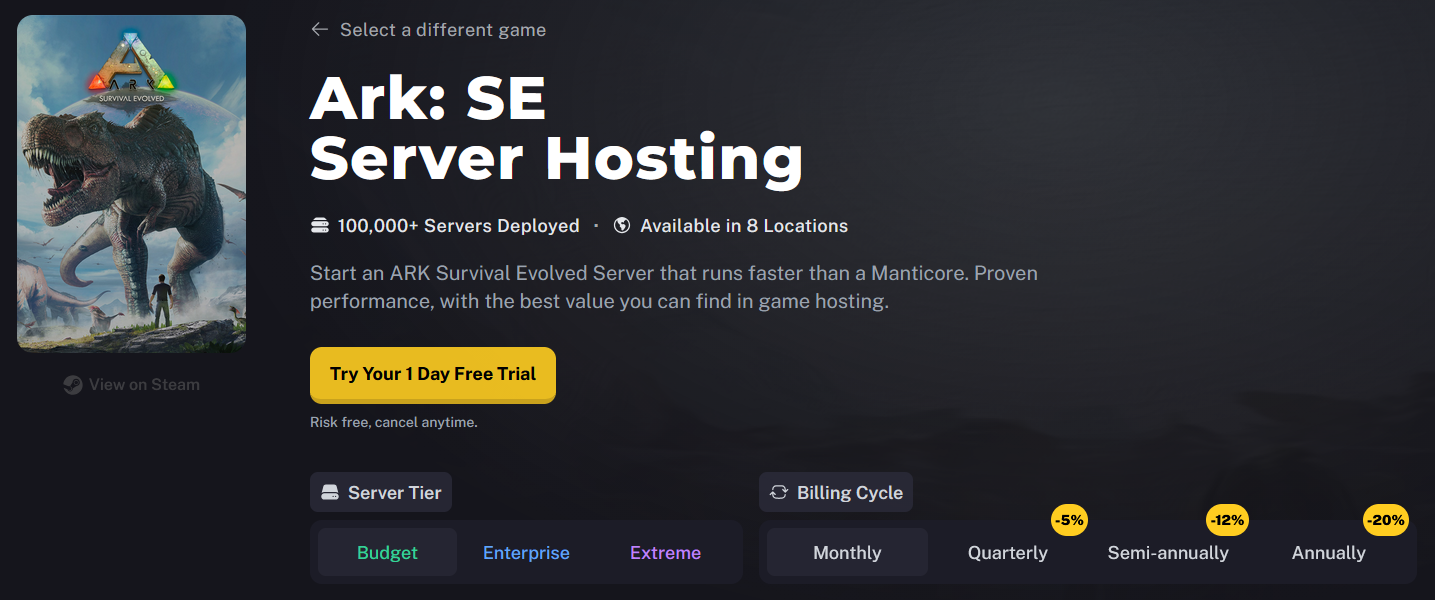Click the -12% discount badge

1227,520
